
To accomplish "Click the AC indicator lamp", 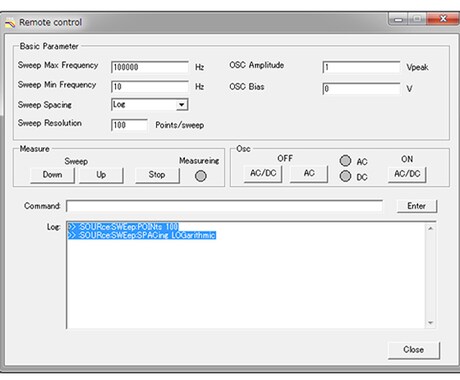I will coord(345,161).
